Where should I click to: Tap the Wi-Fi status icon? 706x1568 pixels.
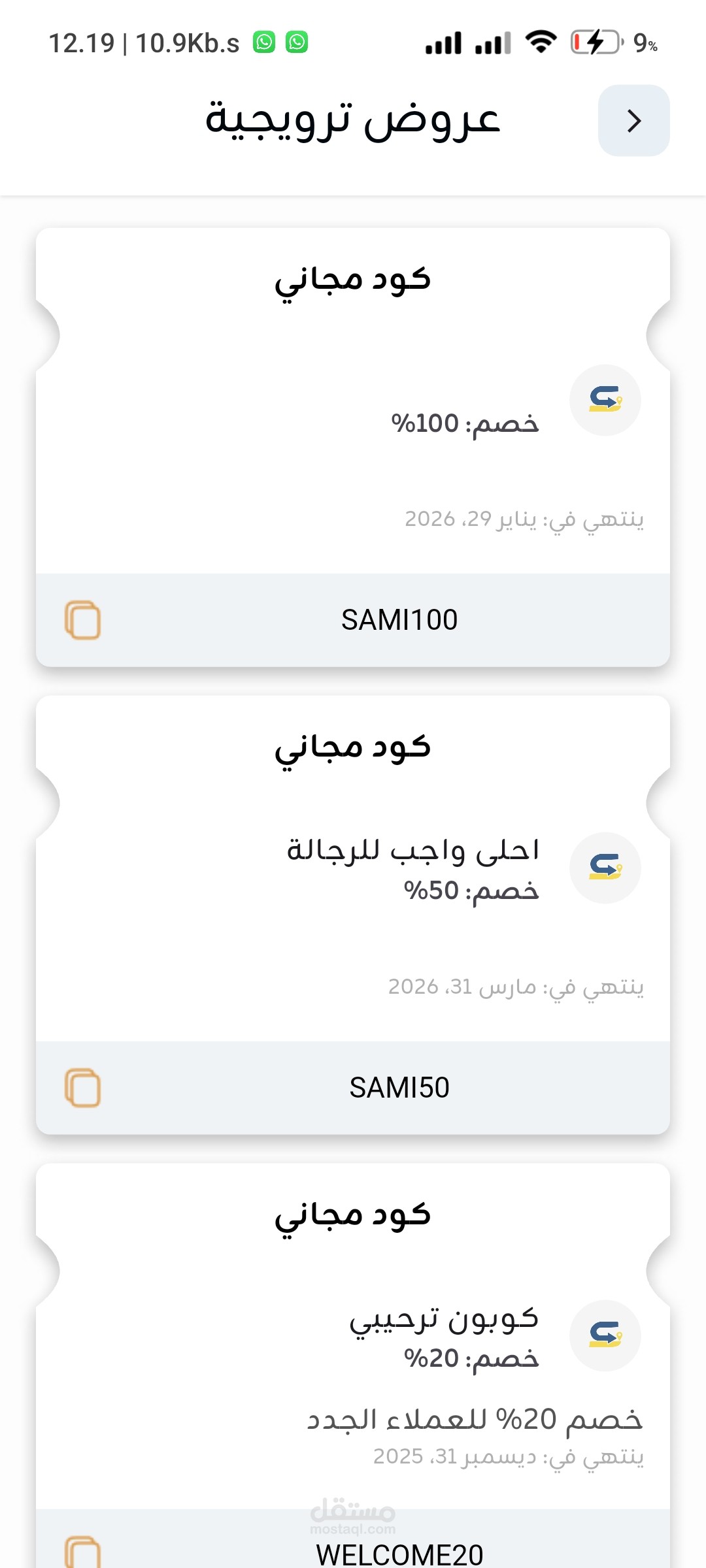point(541,42)
